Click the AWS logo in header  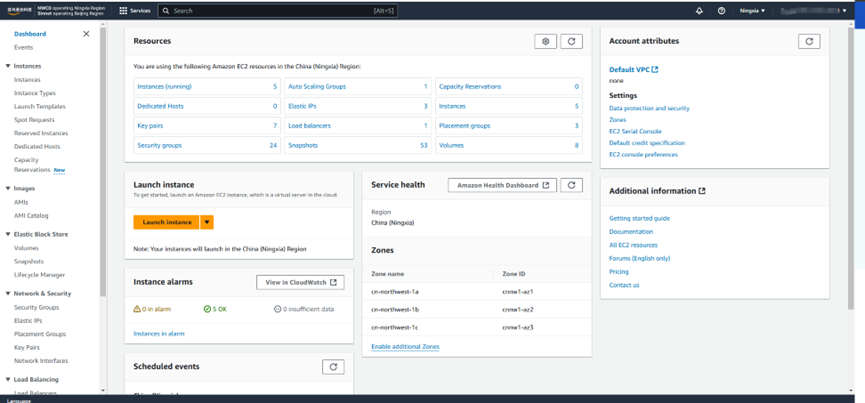[18, 10]
